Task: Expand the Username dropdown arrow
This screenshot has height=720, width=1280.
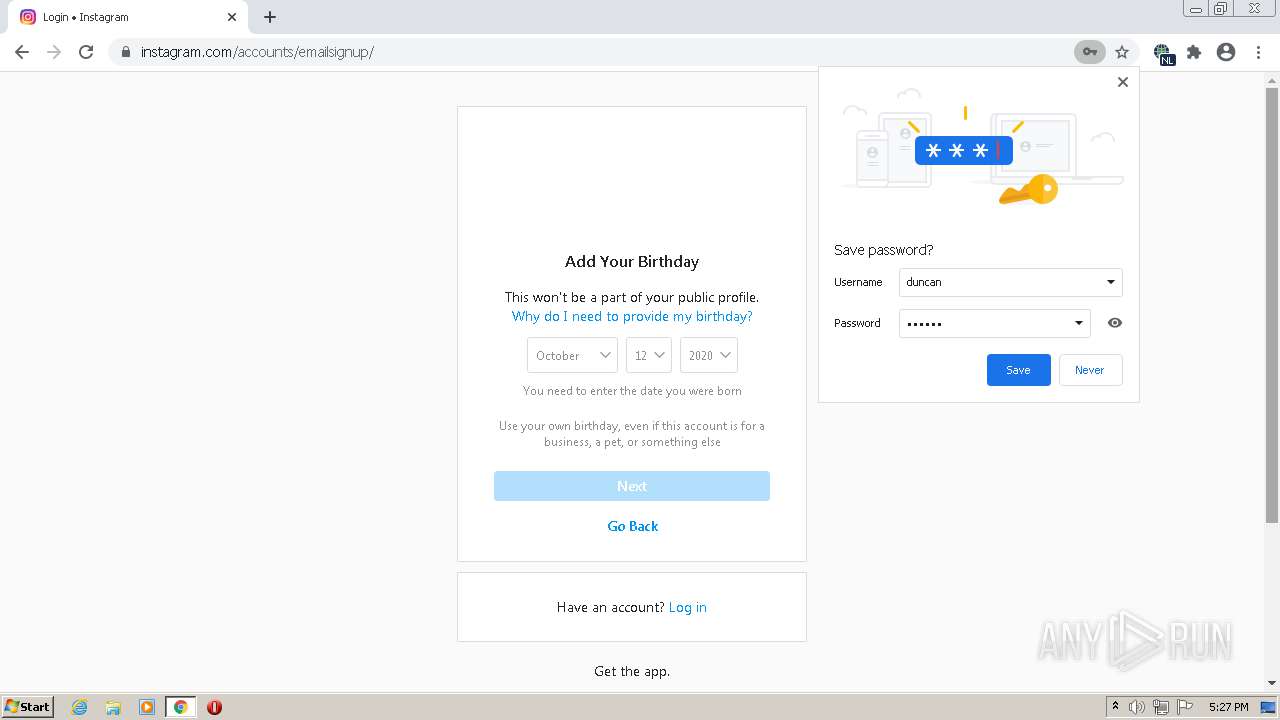Action: click(1110, 282)
